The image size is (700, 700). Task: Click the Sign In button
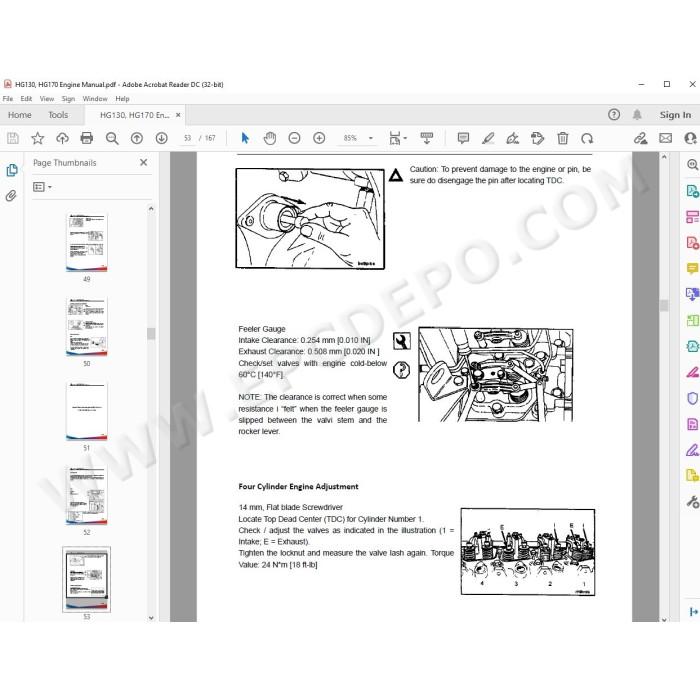pyautogui.click(x=675, y=115)
